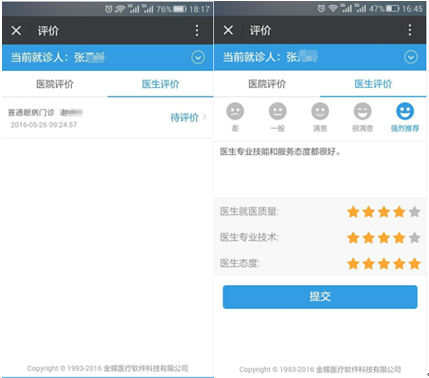The image size is (429, 378).
Task: Tap the Wi-Fi icon in right status bar
Action: point(333,9)
